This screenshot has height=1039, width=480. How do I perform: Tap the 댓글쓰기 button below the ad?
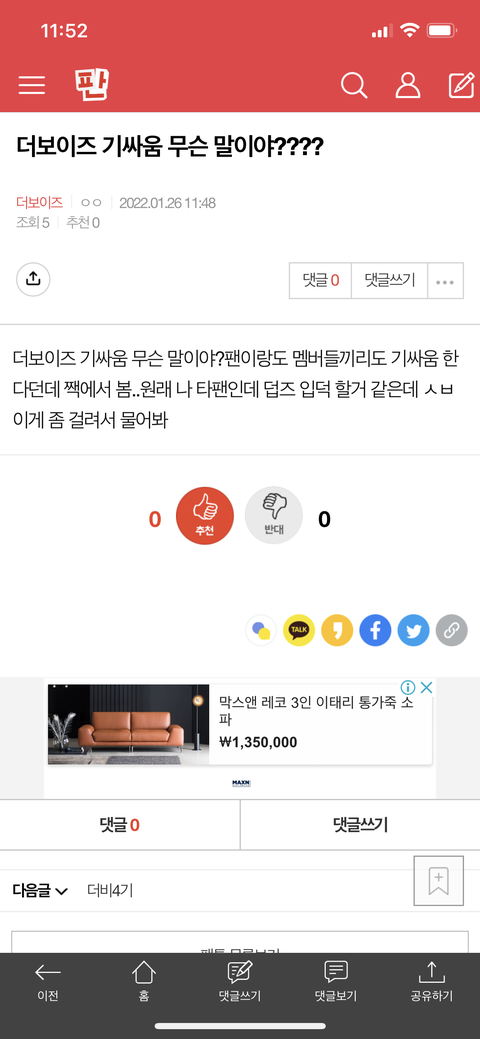pyautogui.click(x=360, y=825)
